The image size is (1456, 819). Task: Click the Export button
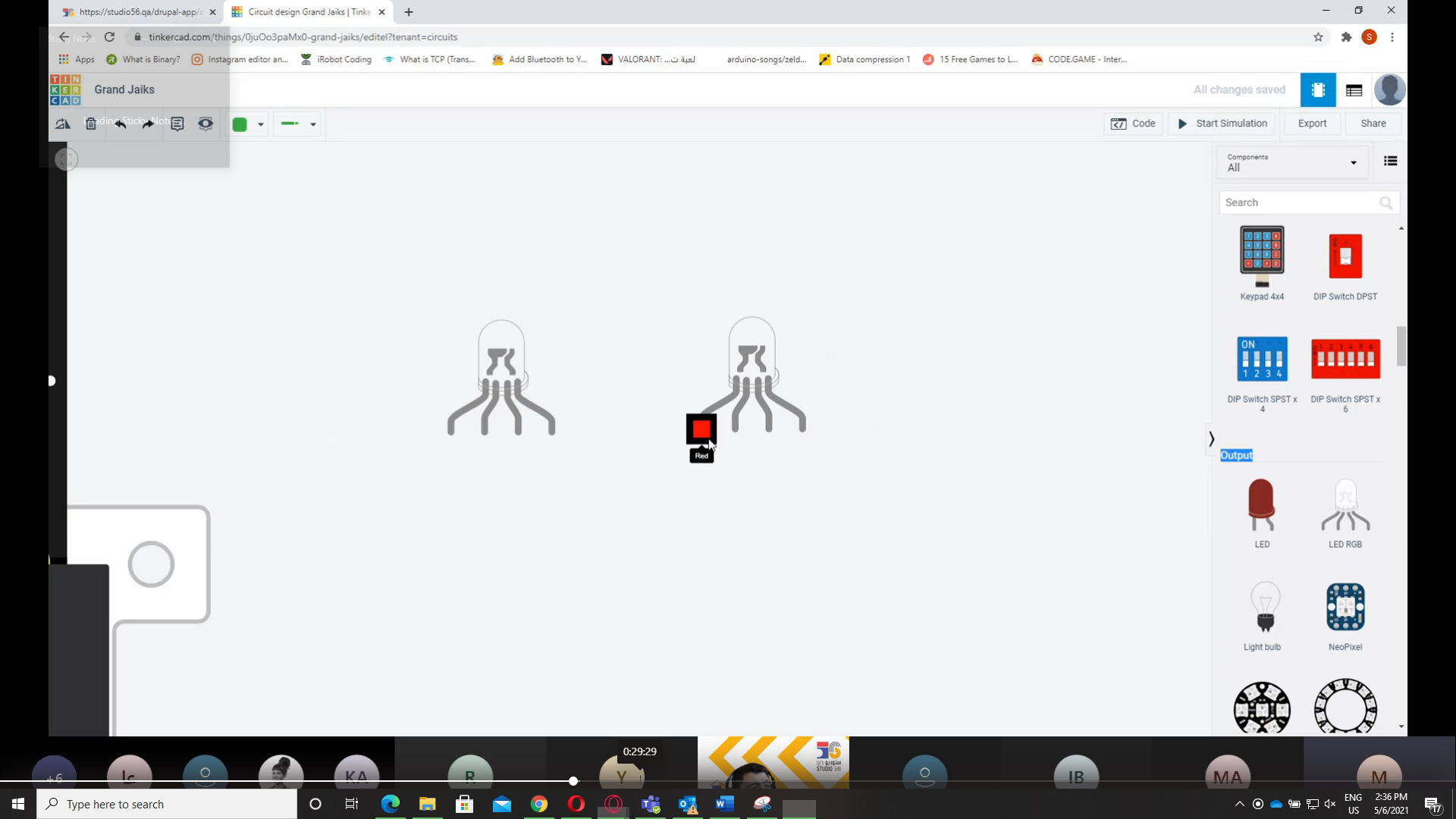coord(1312,124)
